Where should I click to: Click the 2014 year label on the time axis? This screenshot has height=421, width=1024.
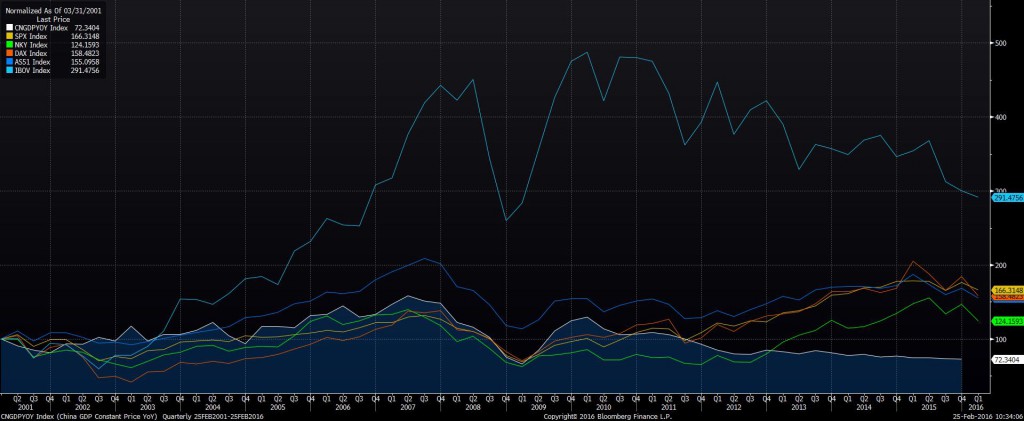863,406
